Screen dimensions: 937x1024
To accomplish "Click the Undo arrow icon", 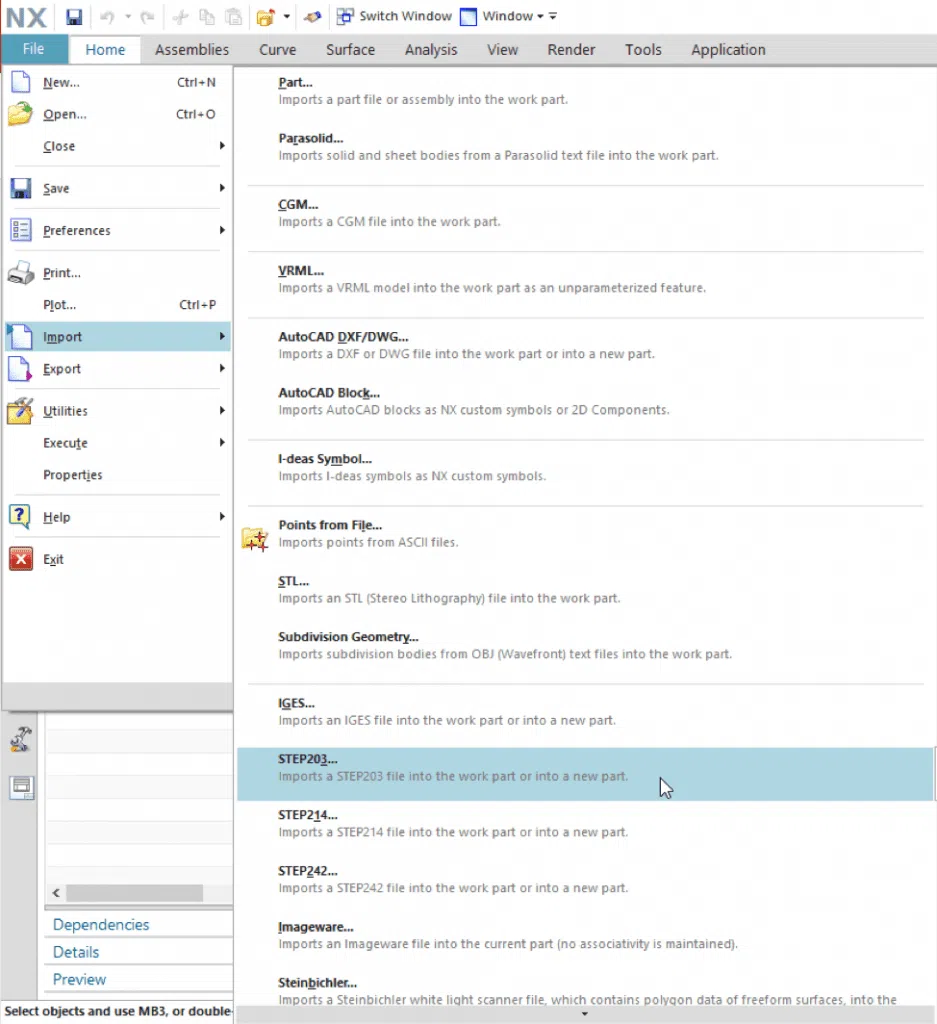I will point(107,17).
